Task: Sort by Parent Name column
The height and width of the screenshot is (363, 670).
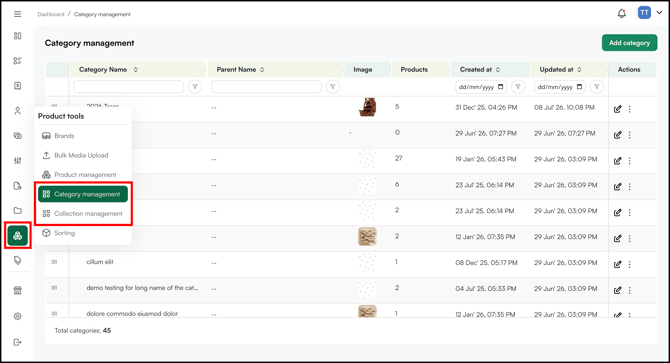Action: pos(262,70)
